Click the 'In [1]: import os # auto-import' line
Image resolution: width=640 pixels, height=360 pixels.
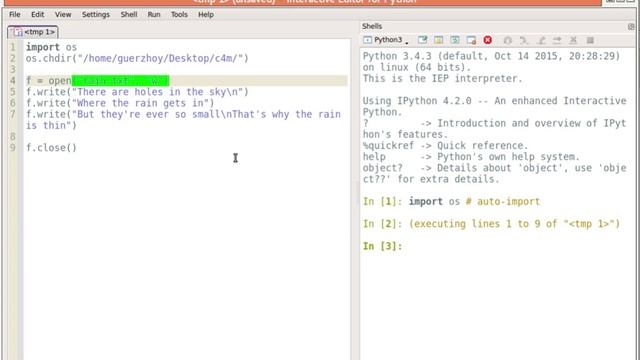451,202
